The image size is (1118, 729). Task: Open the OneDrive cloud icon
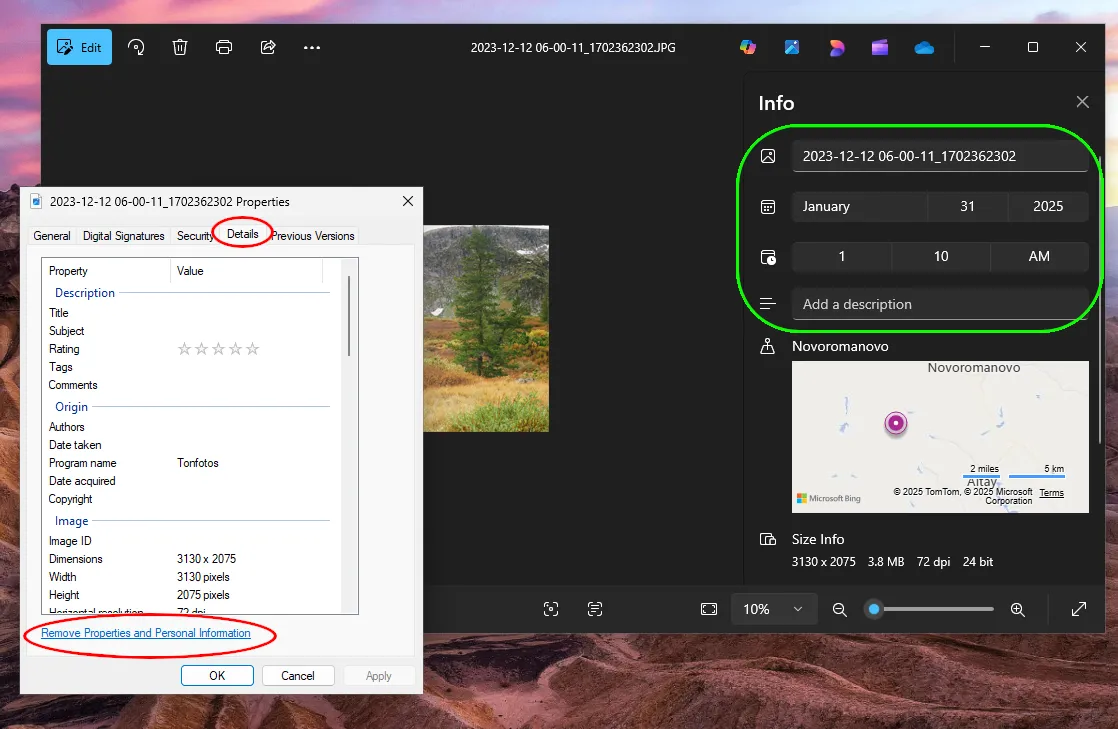click(x=924, y=47)
